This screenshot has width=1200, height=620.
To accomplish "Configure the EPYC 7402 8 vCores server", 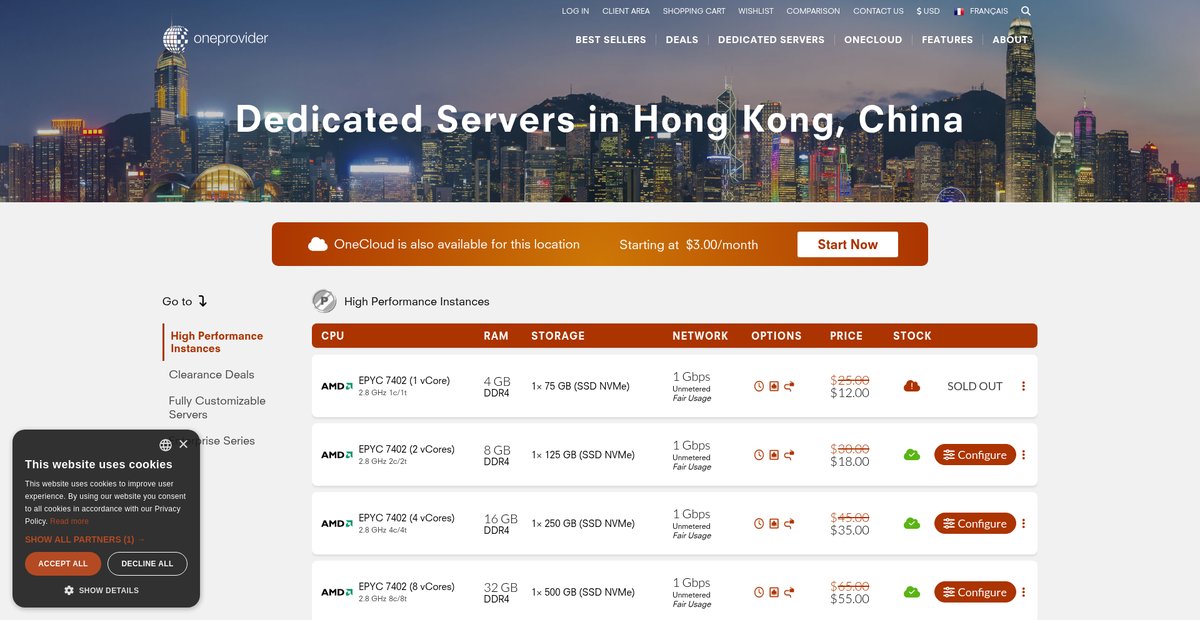I will (975, 592).
